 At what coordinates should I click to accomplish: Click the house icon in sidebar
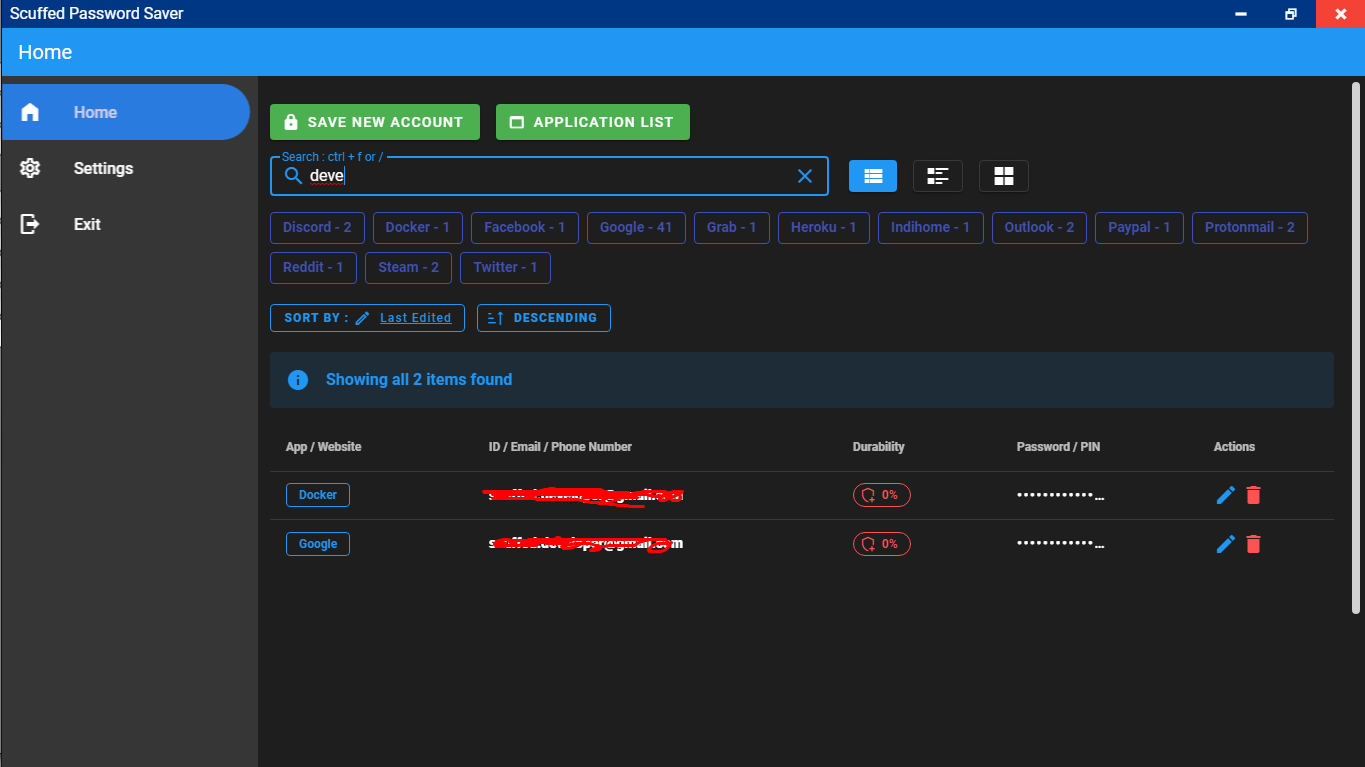coord(30,112)
